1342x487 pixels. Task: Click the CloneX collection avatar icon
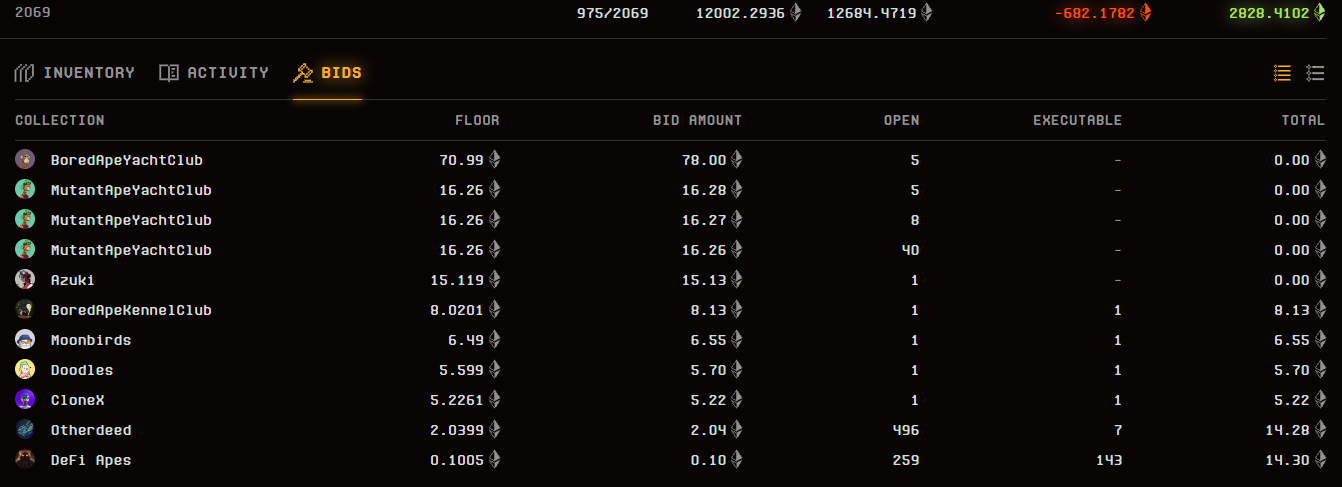(x=25, y=400)
